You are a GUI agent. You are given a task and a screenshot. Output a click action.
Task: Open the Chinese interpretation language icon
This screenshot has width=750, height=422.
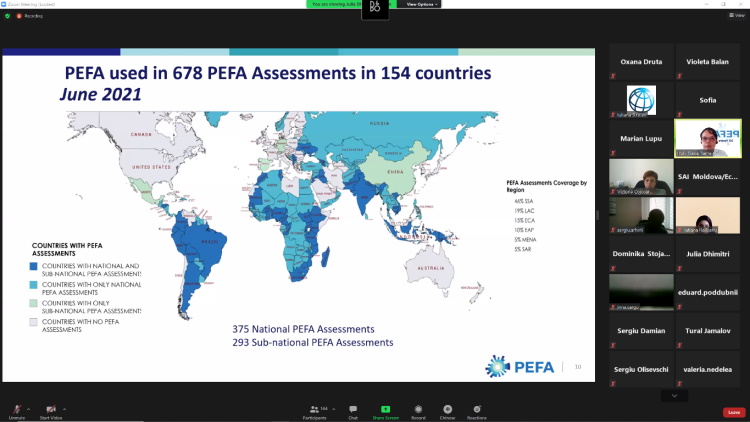448,411
